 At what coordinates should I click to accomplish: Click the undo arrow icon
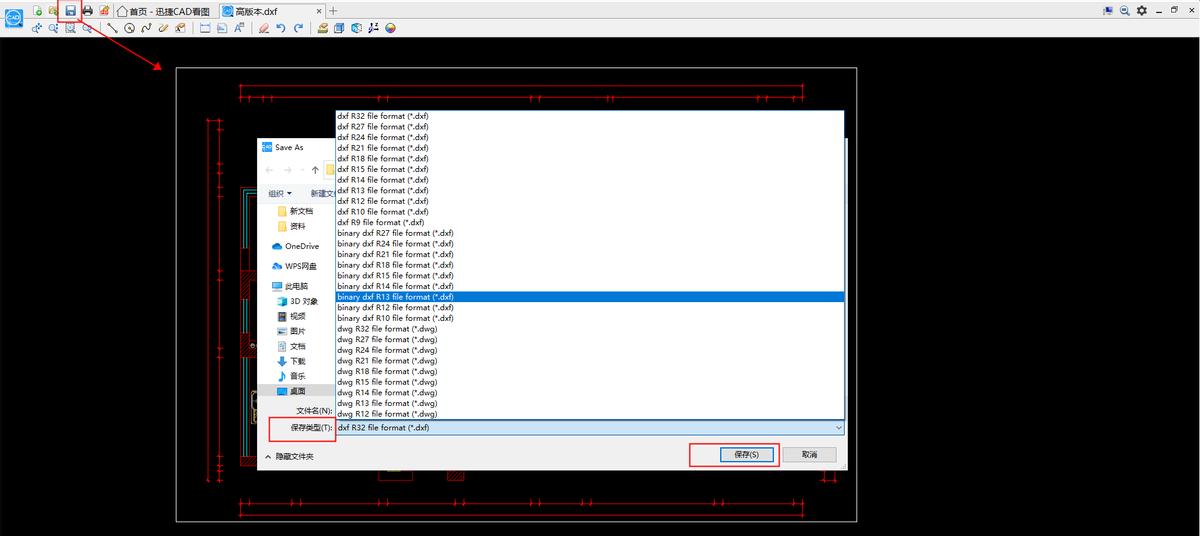[x=281, y=28]
